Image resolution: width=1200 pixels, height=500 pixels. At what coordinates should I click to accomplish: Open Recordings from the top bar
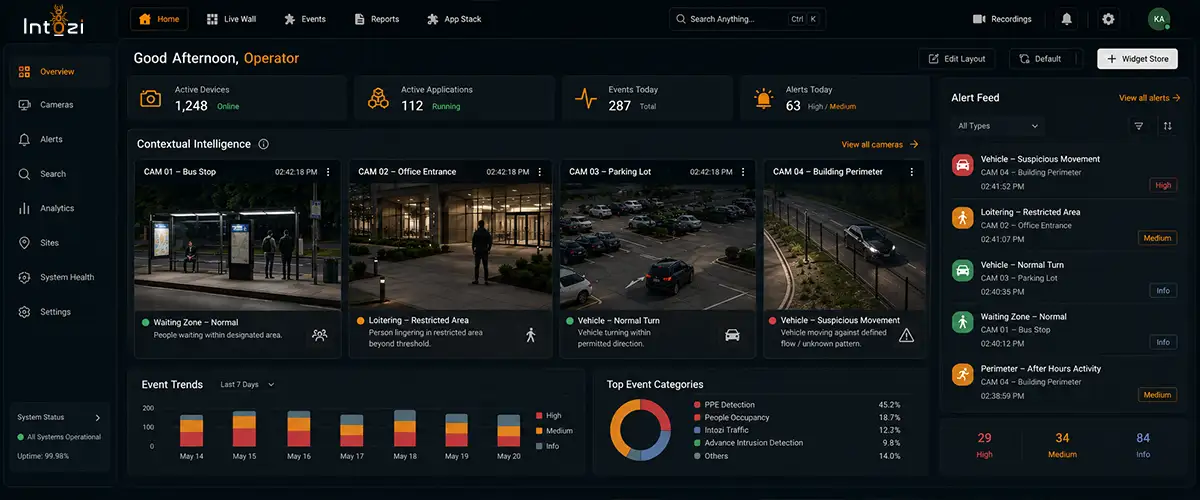1002,19
